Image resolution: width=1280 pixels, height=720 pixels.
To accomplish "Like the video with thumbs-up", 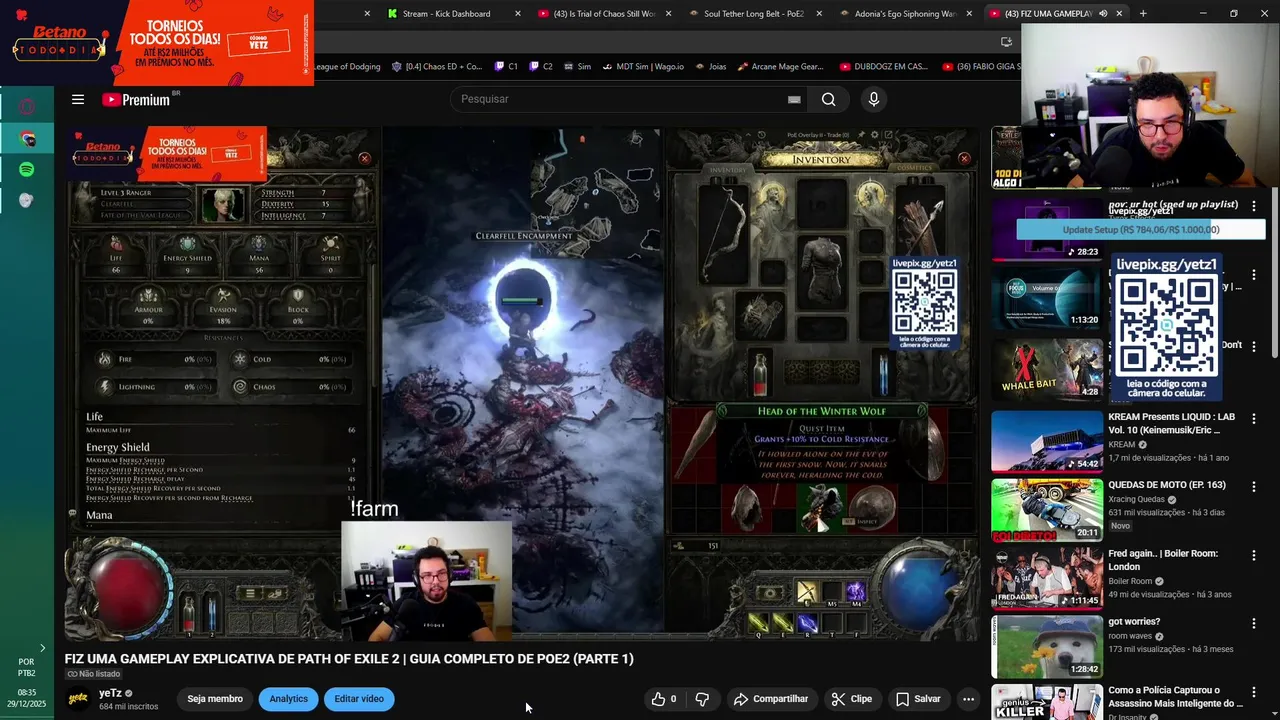I will click(665, 699).
